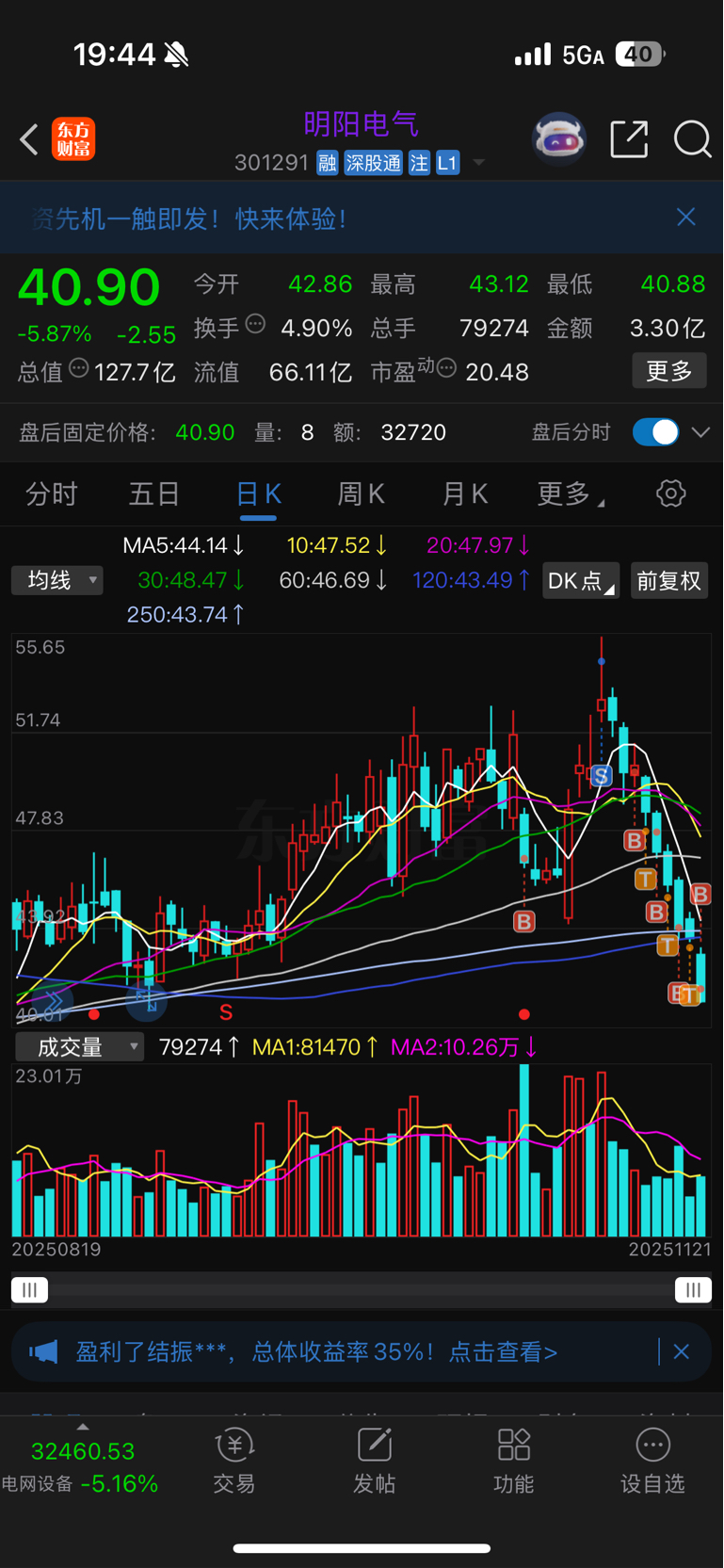
Task: Tap the double-arrow expand chart icon
Action: click(x=52, y=1000)
